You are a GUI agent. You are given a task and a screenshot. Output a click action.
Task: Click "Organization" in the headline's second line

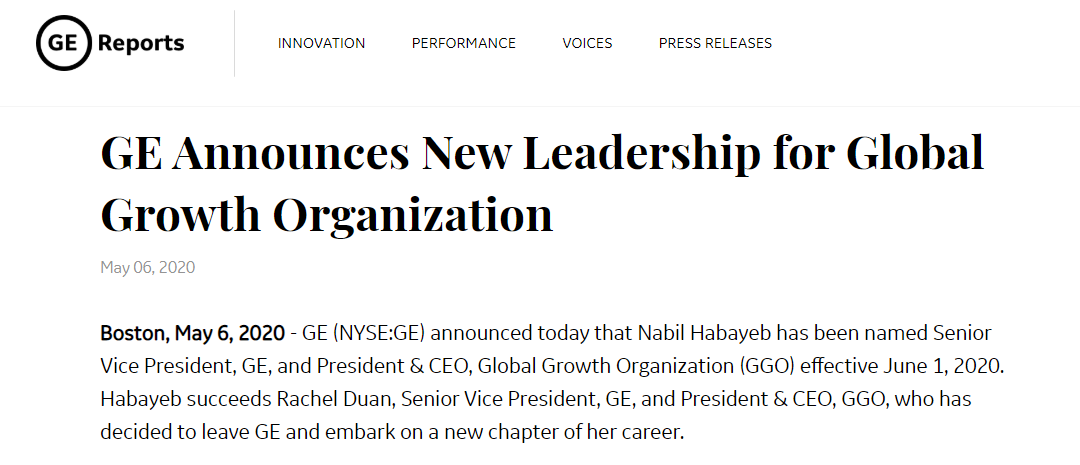tap(414, 214)
